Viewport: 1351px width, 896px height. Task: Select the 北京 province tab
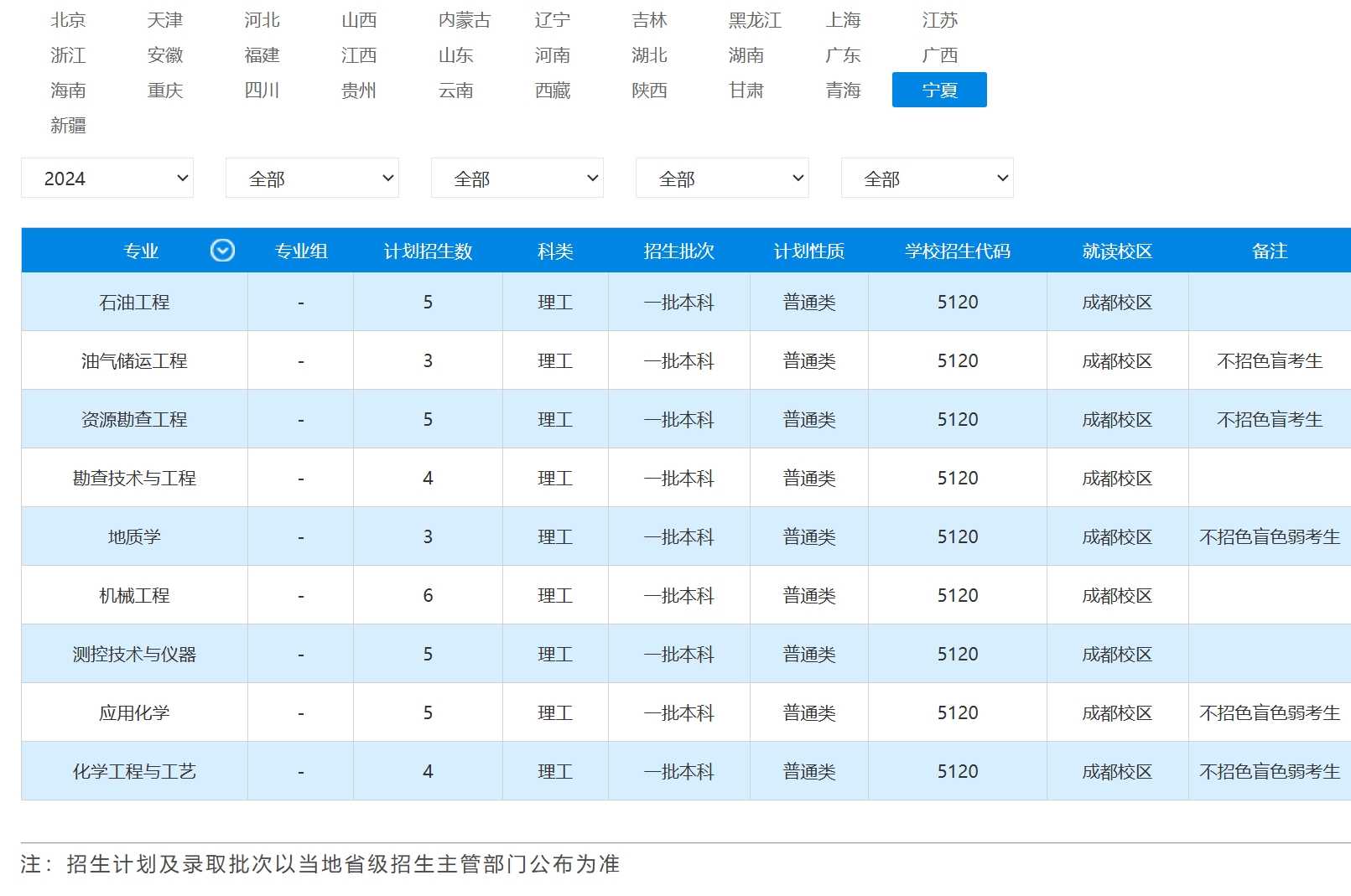[x=68, y=20]
